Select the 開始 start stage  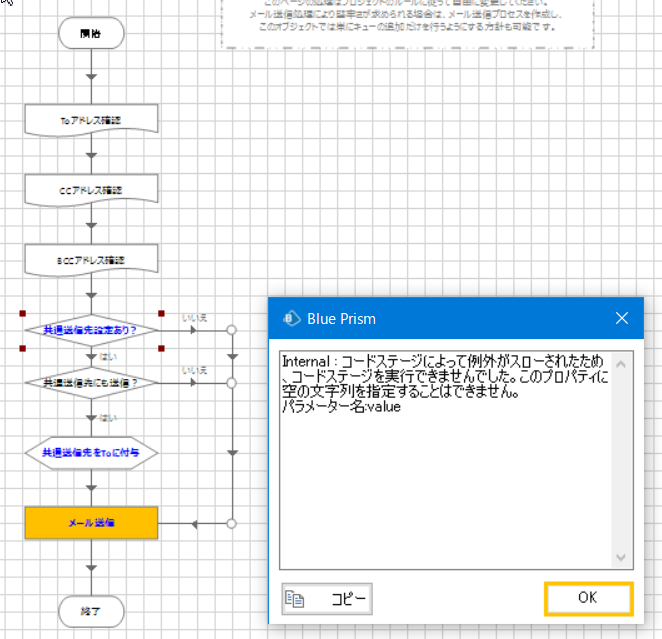coord(91,33)
